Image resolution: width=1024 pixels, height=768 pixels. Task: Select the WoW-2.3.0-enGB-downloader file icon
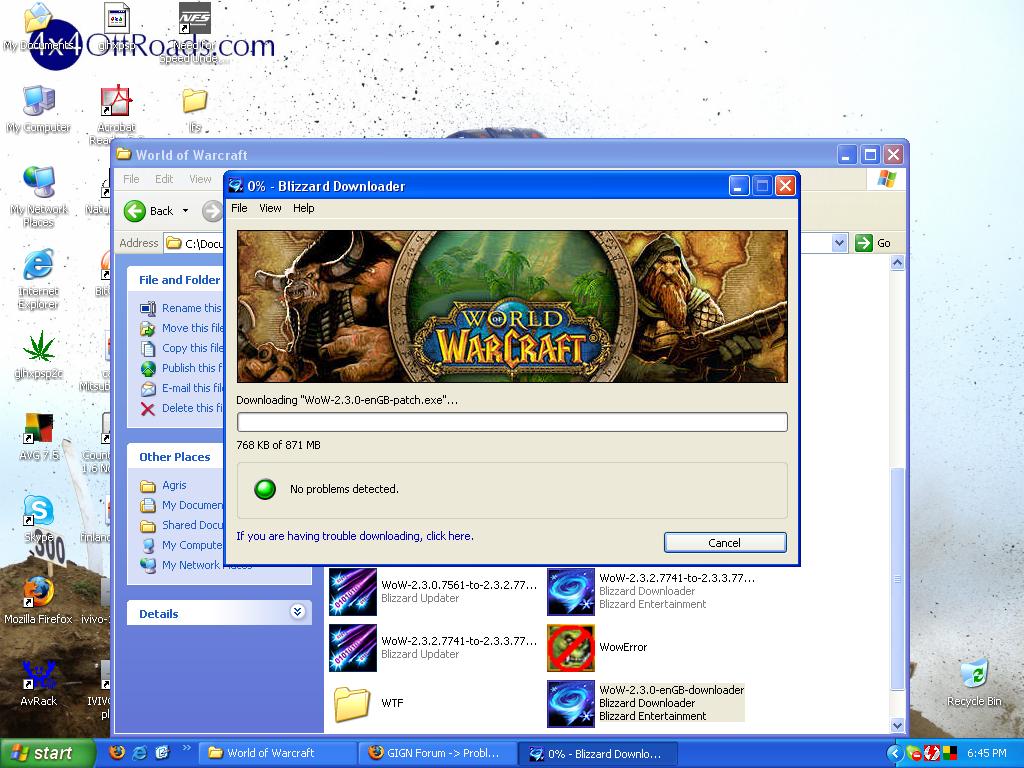click(x=571, y=704)
